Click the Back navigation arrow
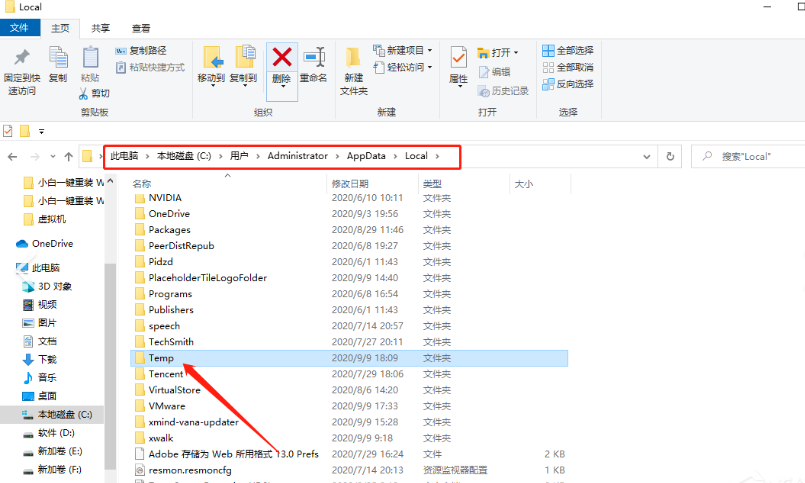Image resolution: width=805 pixels, height=483 pixels. (13, 157)
